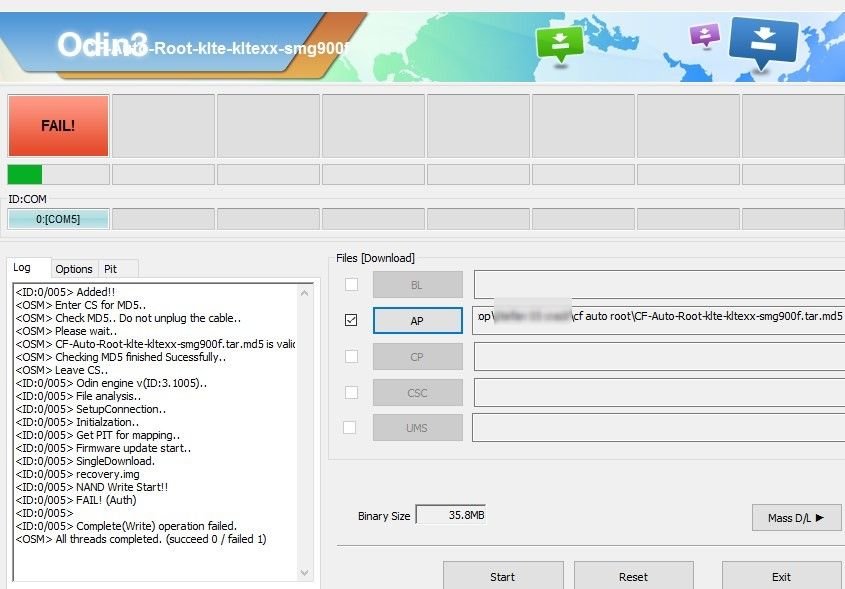The height and width of the screenshot is (589, 845).
Task: Click 'Get PIT for mapping..' log line
Action: (x=98, y=435)
